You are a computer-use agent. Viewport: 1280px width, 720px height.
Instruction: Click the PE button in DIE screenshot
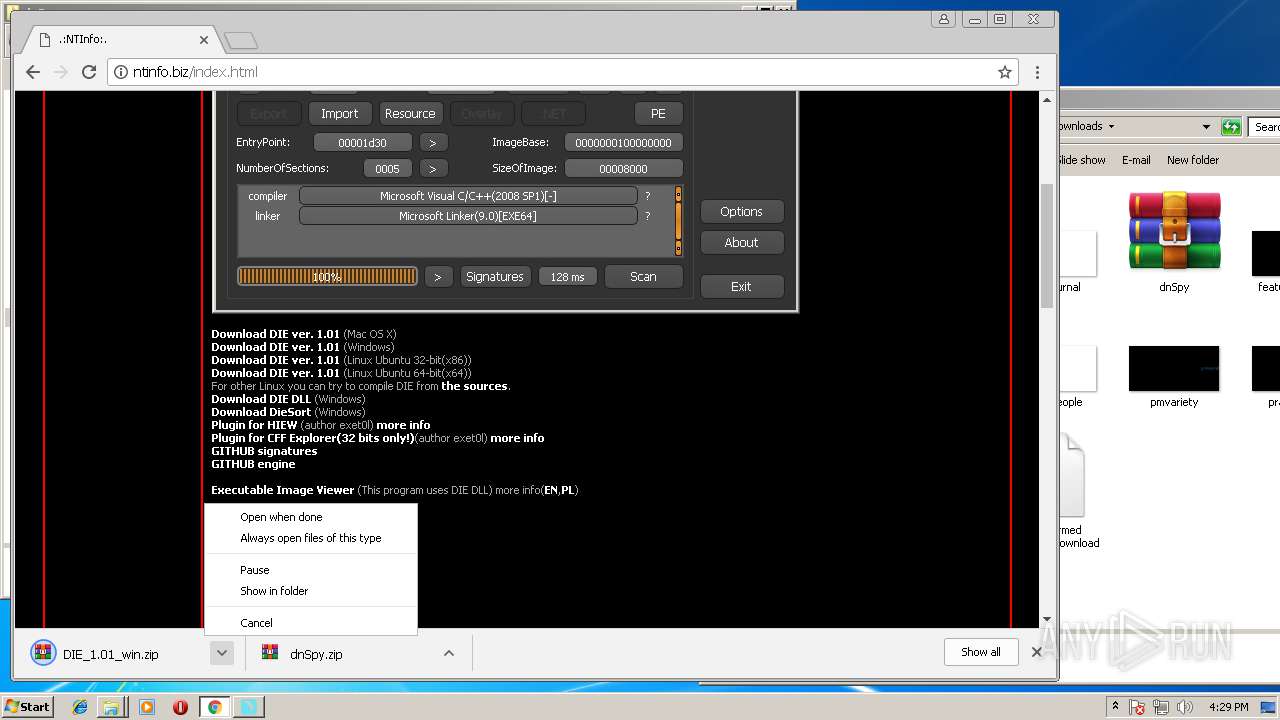[658, 113]
